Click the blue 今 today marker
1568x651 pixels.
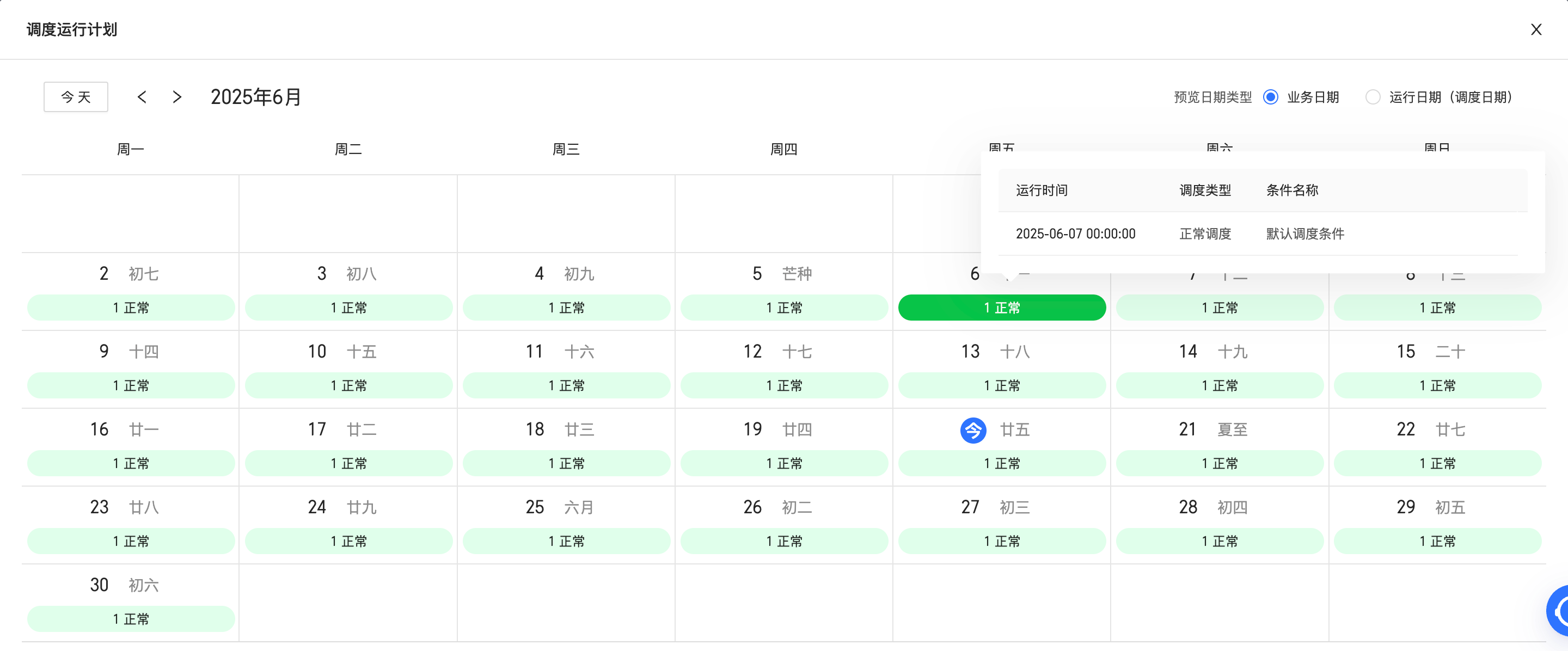click(973, 429)
